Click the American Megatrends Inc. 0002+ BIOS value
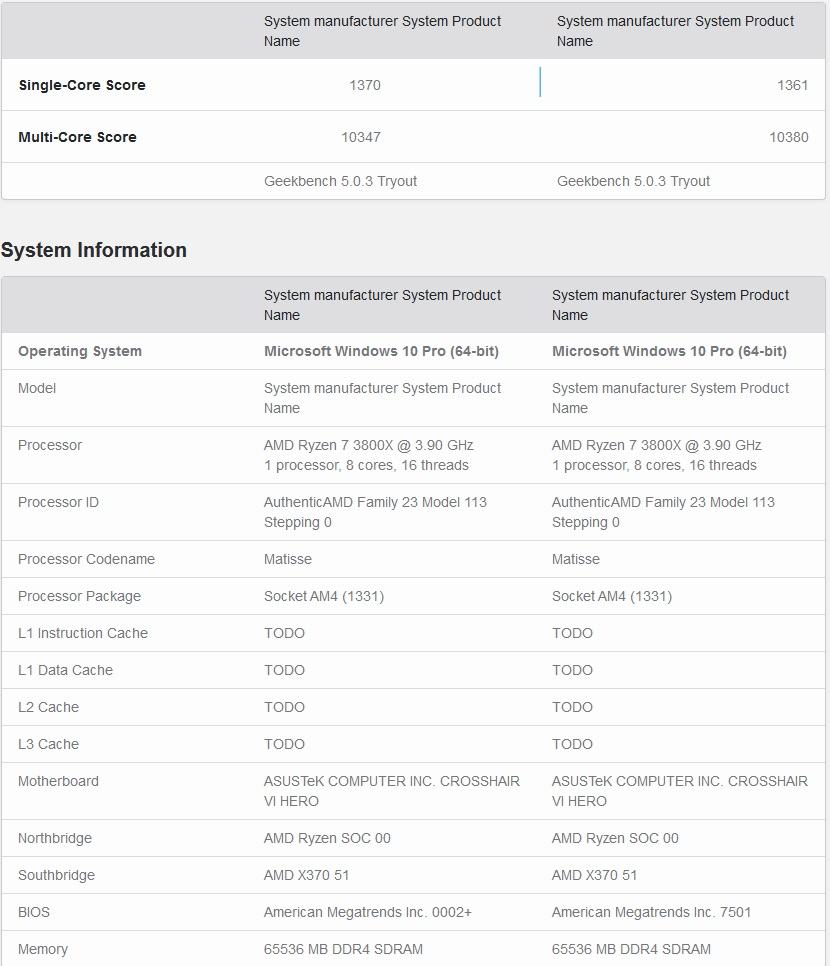 tap(368, 912)
